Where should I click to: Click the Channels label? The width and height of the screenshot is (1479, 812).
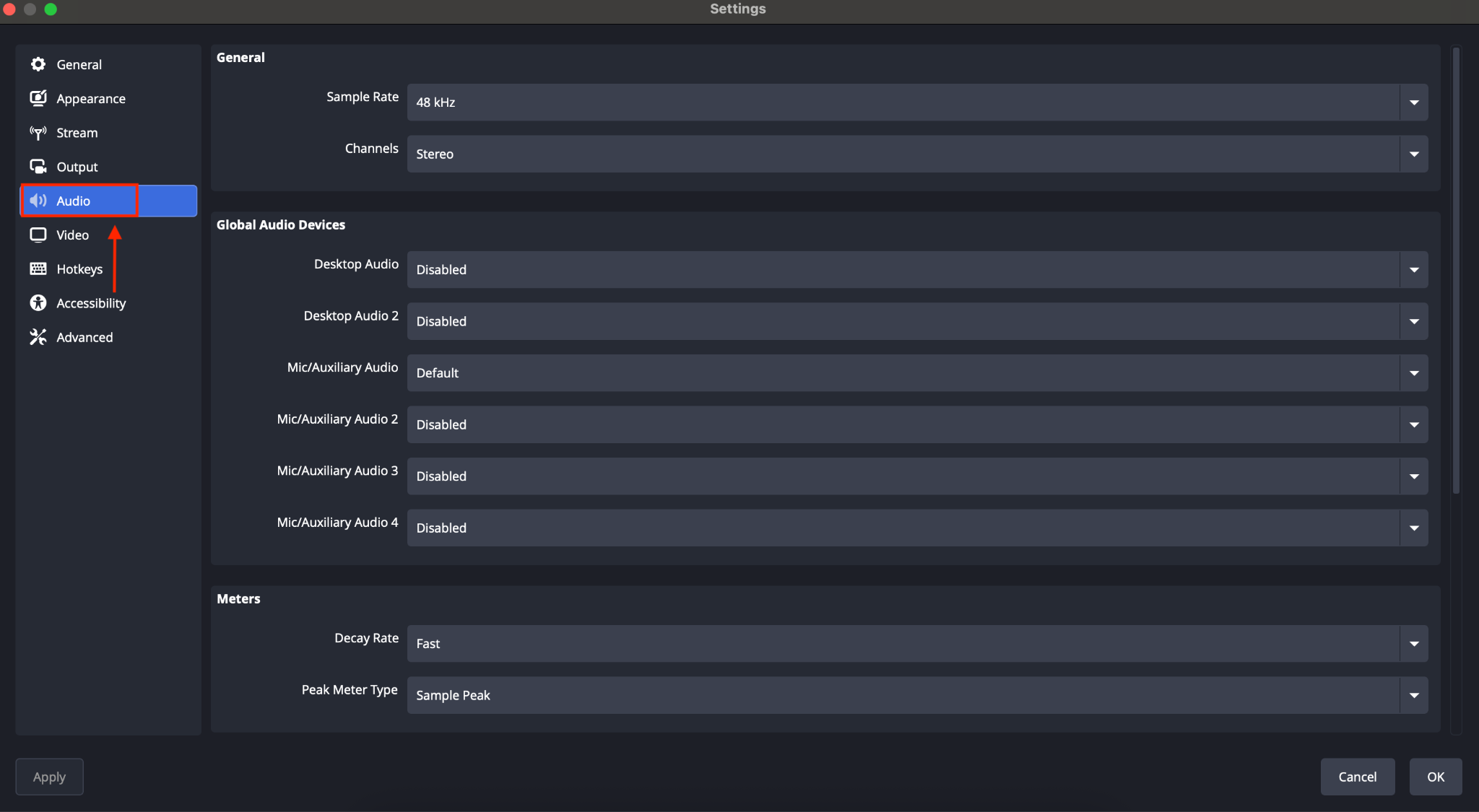tap(372, 148)
